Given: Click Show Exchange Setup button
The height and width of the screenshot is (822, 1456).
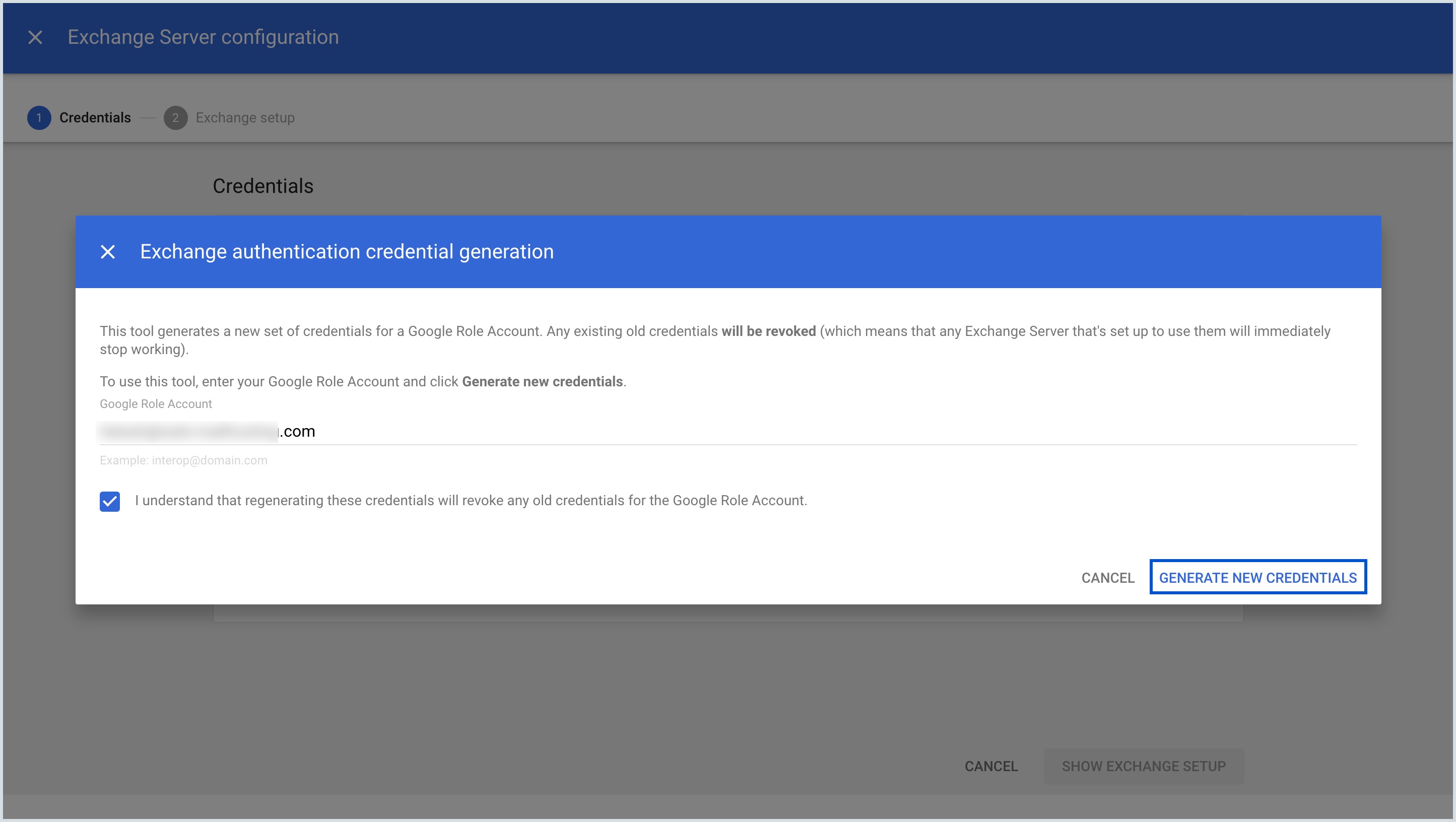Looking at the screenshot, I should (x=1144, y=766).
